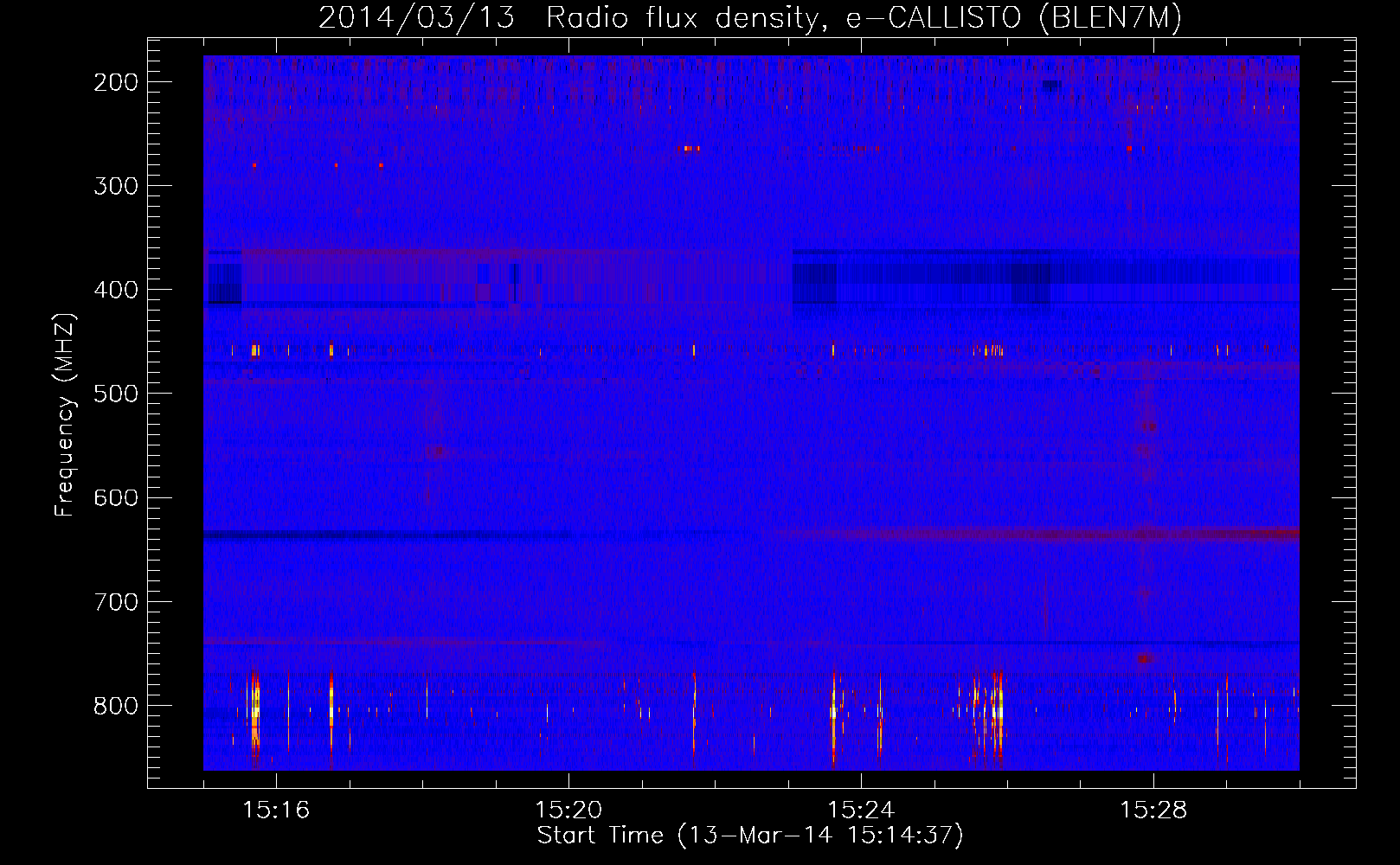This screenshot has height=865, width=1400.
Task: Select the '600' frequency axis label
Action: (116, 497)
